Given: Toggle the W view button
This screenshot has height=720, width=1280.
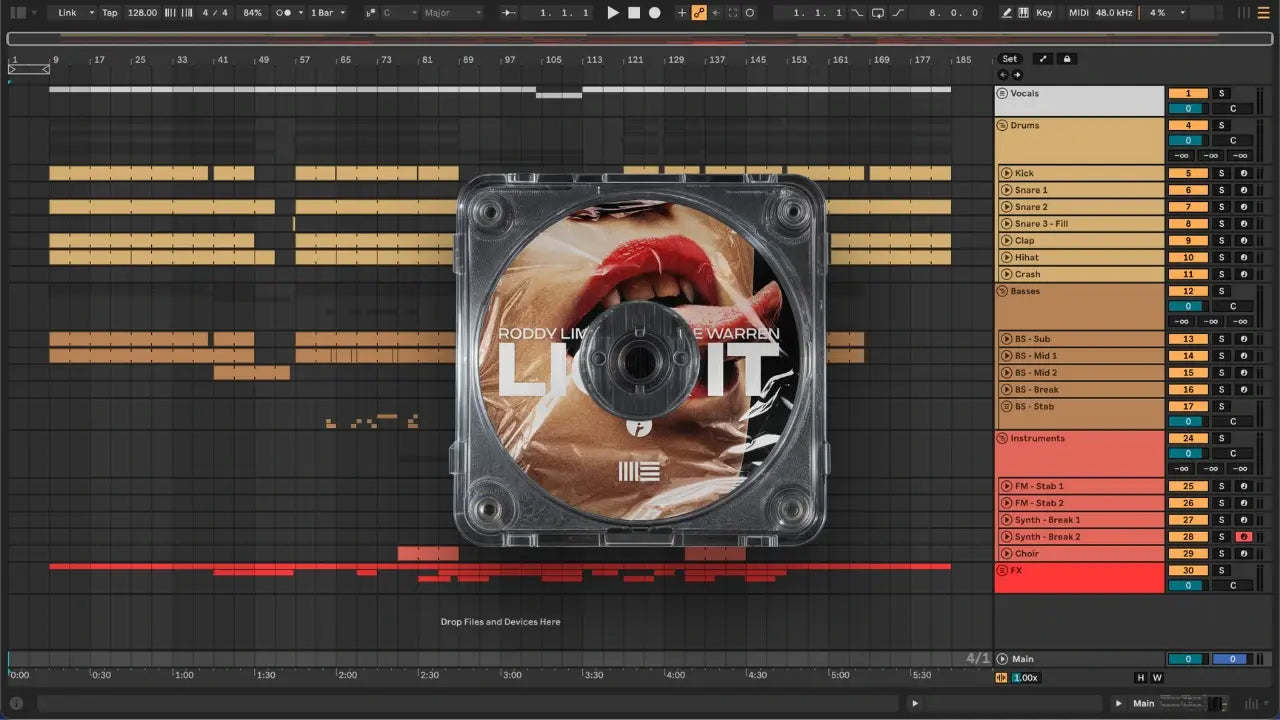Looking at the screenshot, I should 1157,678.
